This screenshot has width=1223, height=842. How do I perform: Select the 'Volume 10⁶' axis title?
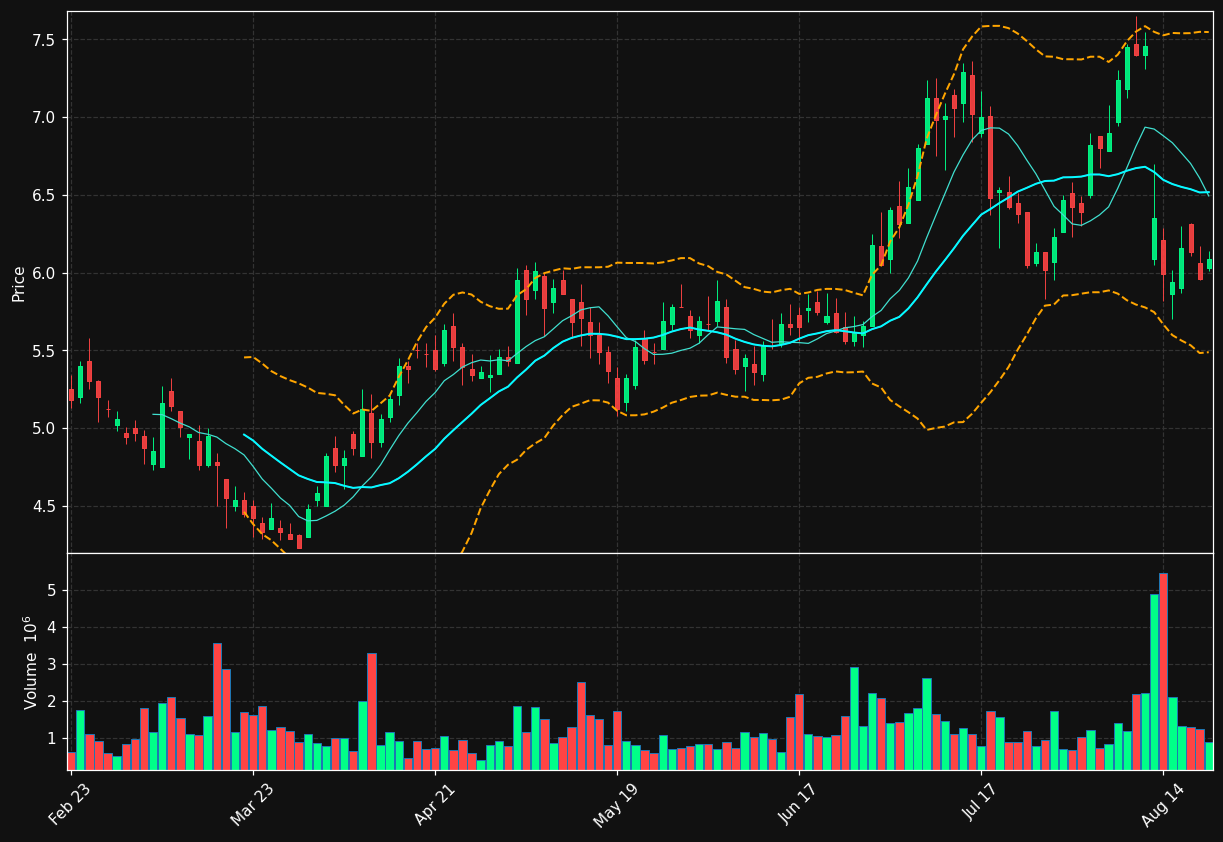30,662
